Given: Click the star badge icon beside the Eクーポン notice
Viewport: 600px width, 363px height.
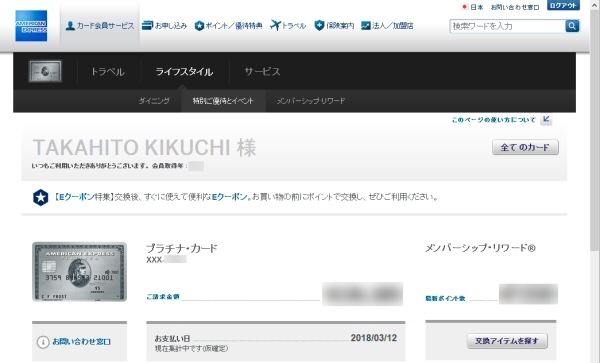Looking at the screenshot, I should point(41,197).
